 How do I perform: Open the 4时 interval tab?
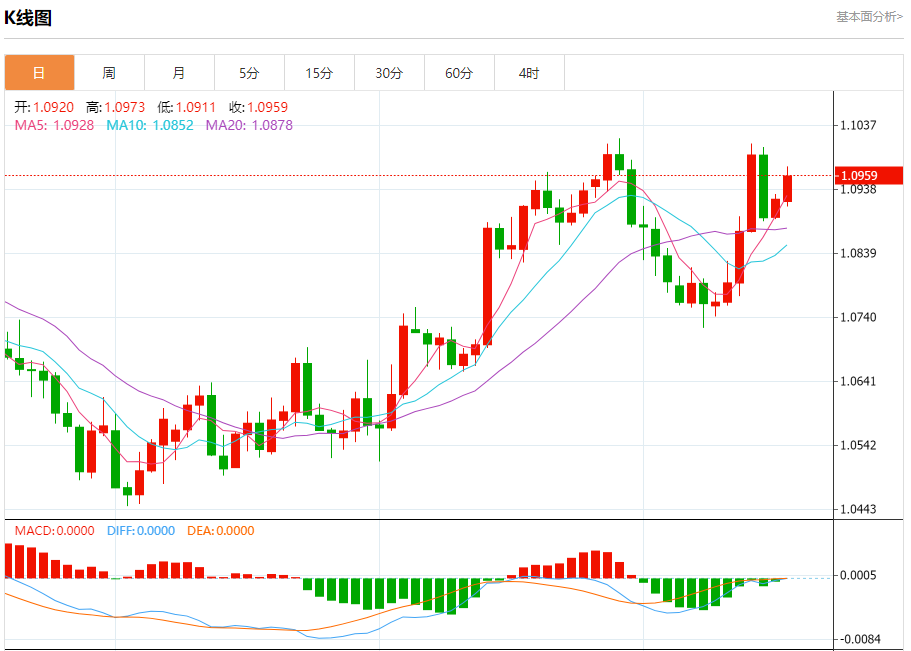(x=529, y=73)
